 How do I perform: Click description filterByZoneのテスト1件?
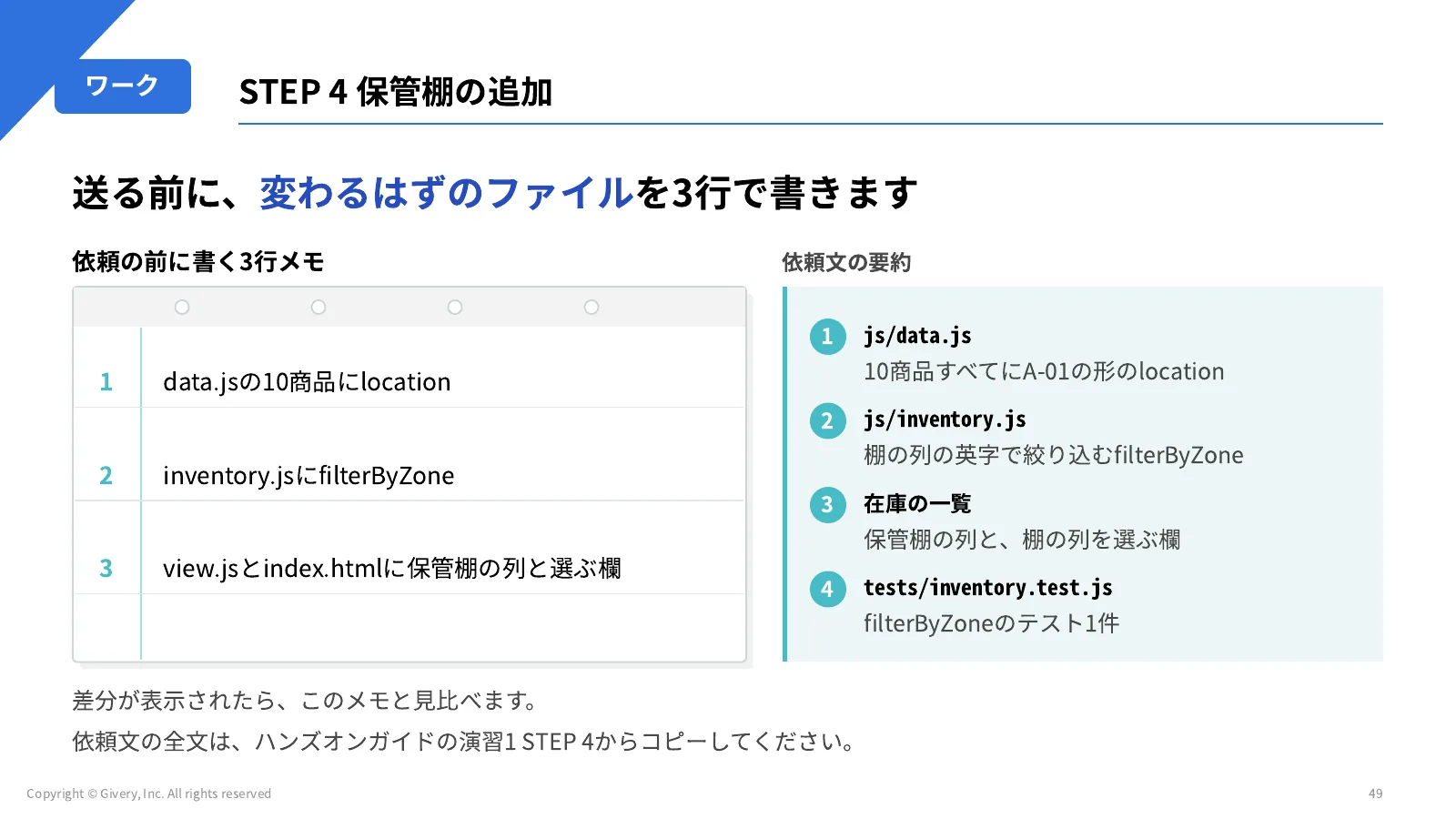[992, 624]
